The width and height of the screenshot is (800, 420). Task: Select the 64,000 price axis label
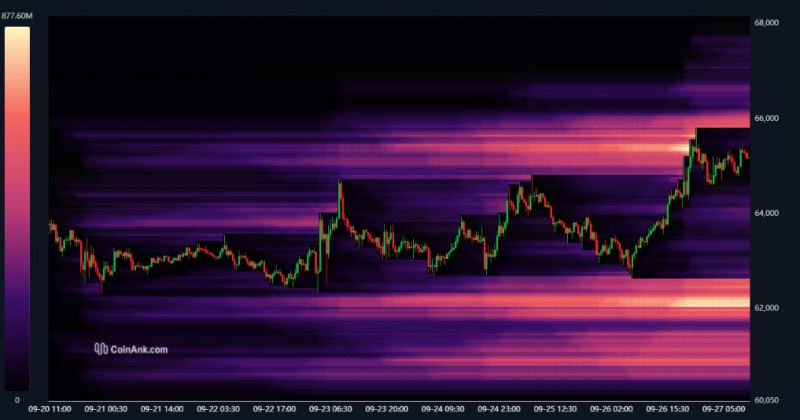pos(766,213)
